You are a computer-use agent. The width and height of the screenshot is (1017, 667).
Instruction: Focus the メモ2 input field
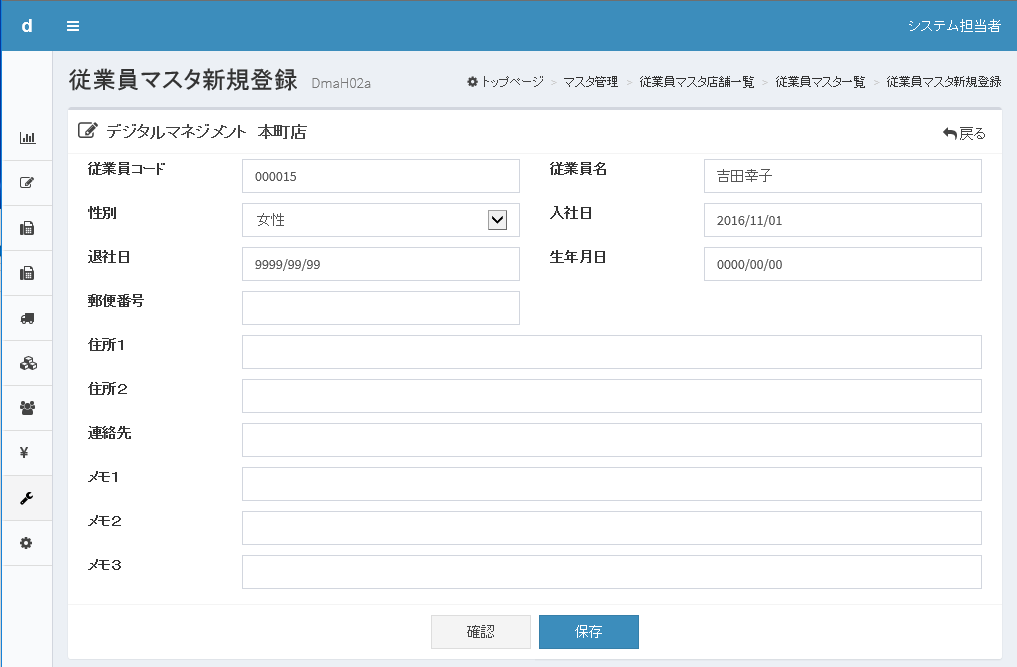pos(612,528)
